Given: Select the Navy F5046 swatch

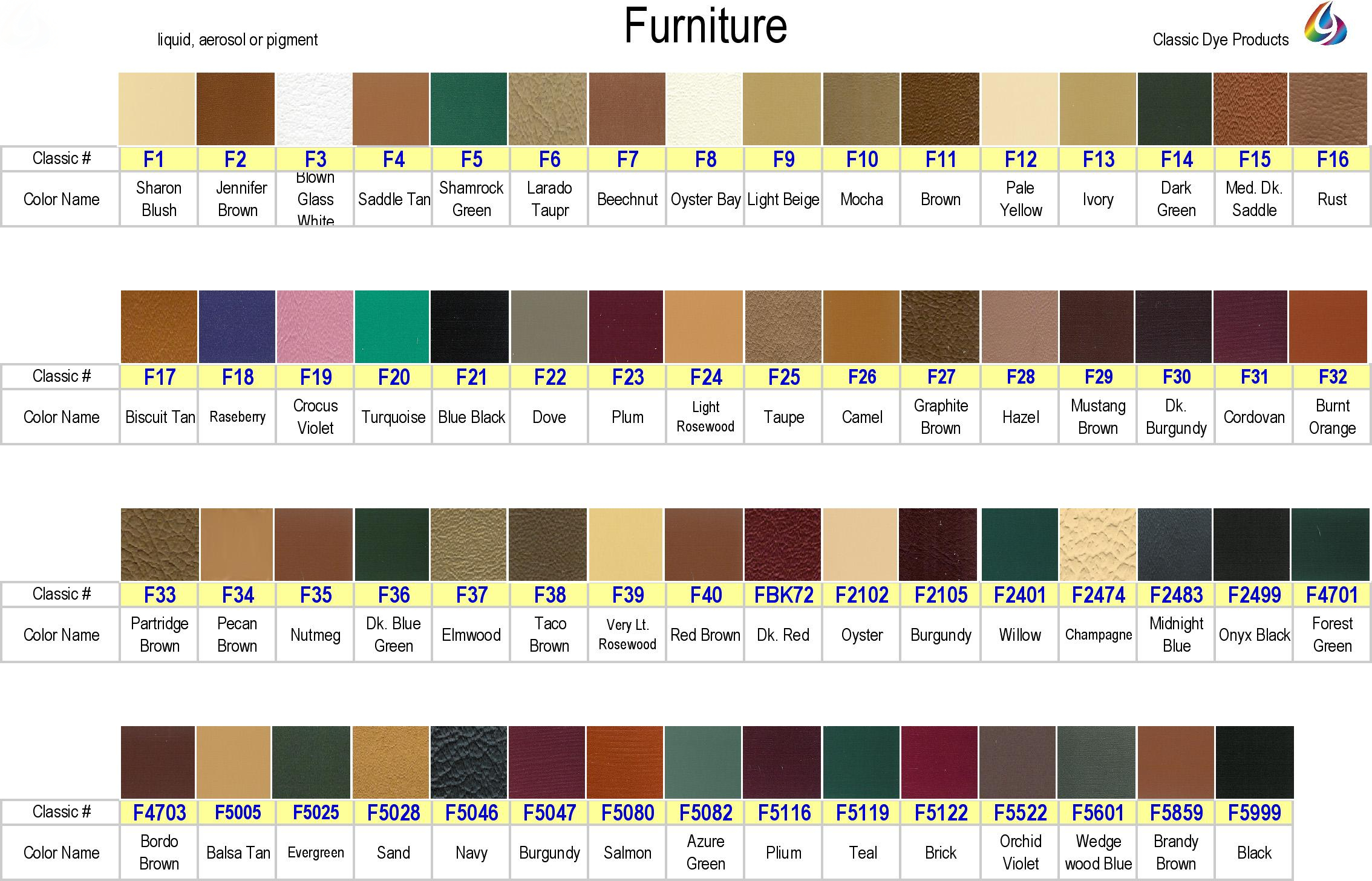Looking at the screenshot, I should 469,762.
